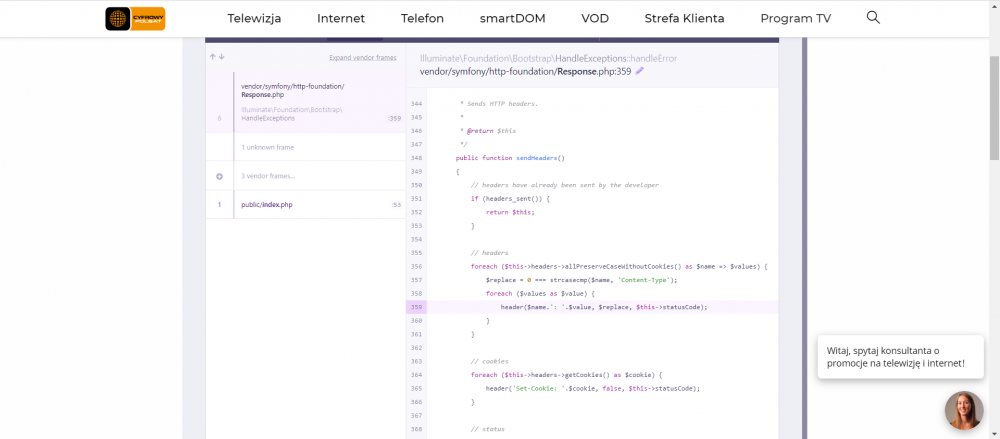
Task: Go to the Telefon menu
Action: [x=422, y=18]
